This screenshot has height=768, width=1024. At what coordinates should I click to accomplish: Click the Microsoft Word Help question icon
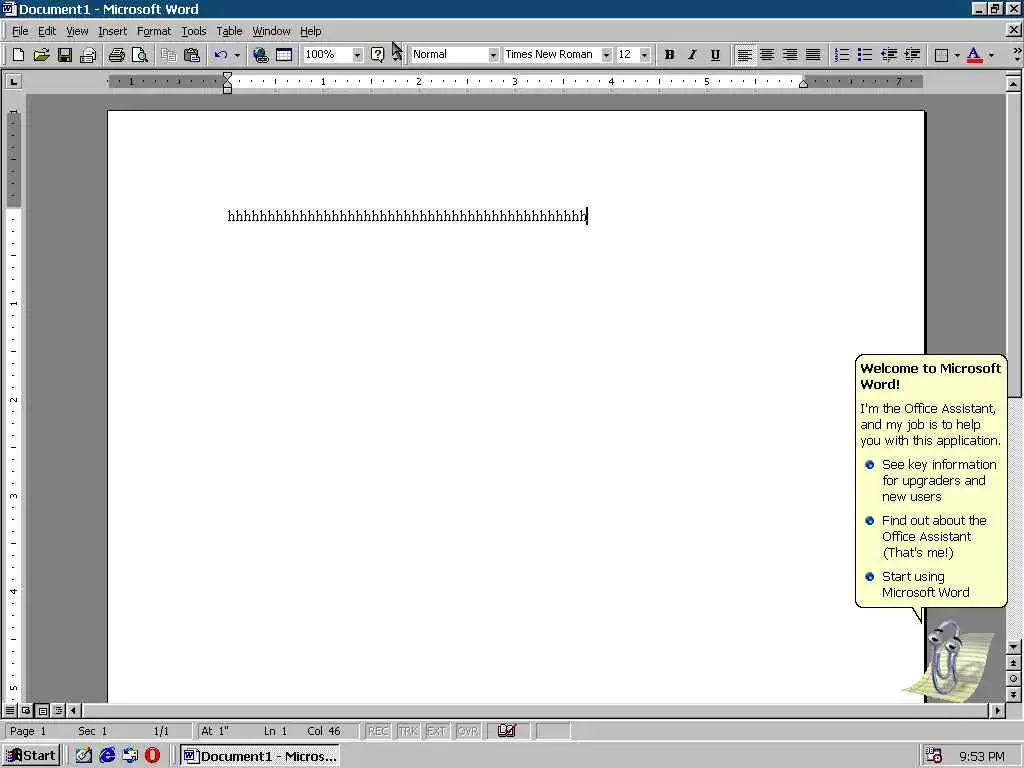[377, 55]
